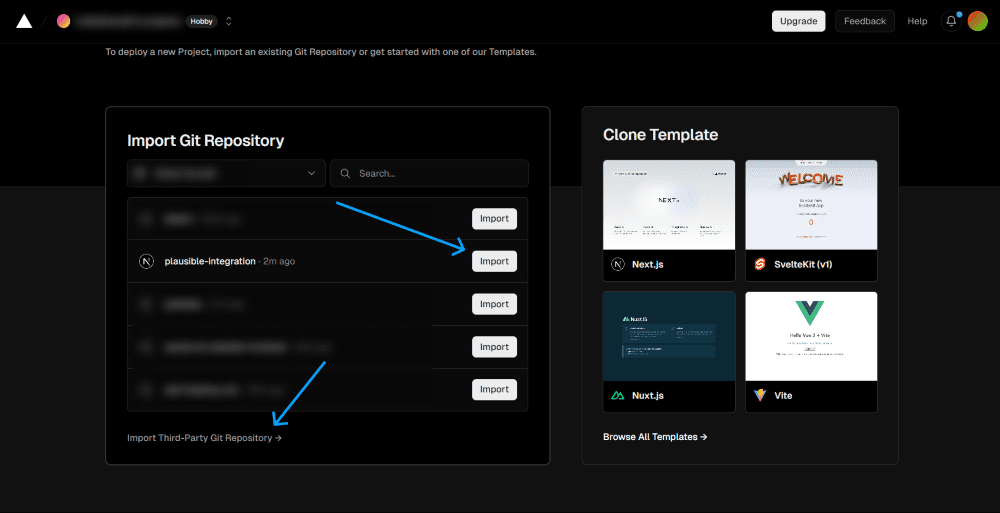This screenshot has height=513, width=1000.
Task: Open the Nuxt.js template thumbnail
Action: 669,336
